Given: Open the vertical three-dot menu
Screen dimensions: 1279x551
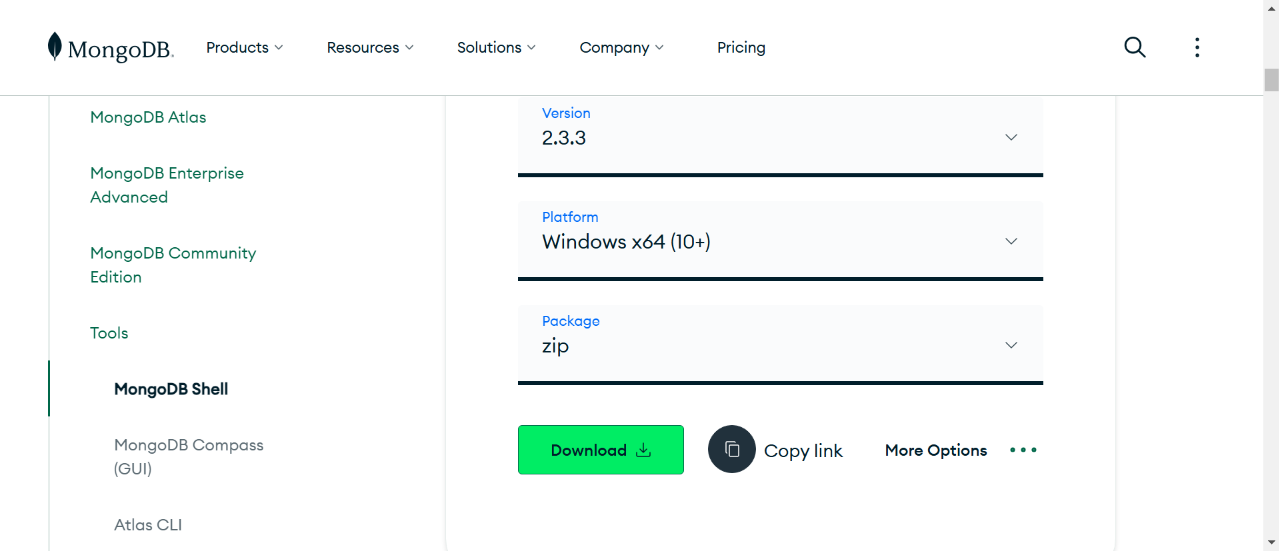Looking at the screenshot, I should point(1197,47).
